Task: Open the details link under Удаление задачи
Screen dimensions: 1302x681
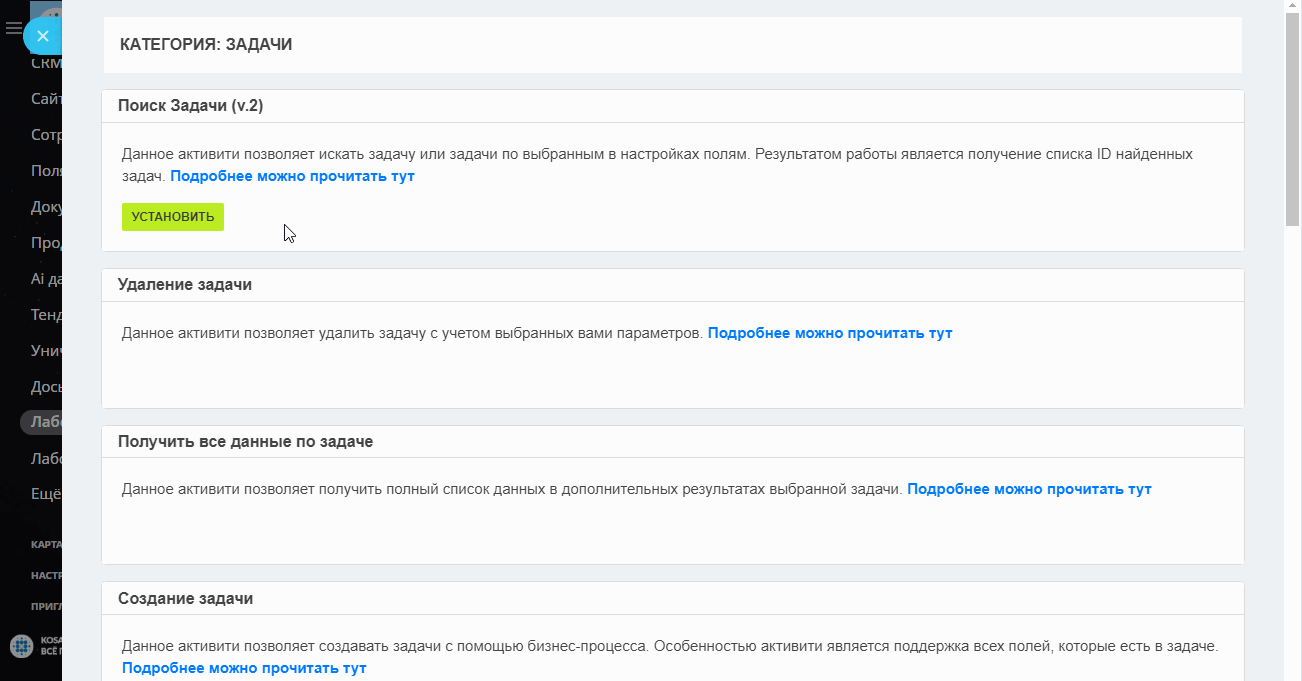Action: (x=830, y=333)
